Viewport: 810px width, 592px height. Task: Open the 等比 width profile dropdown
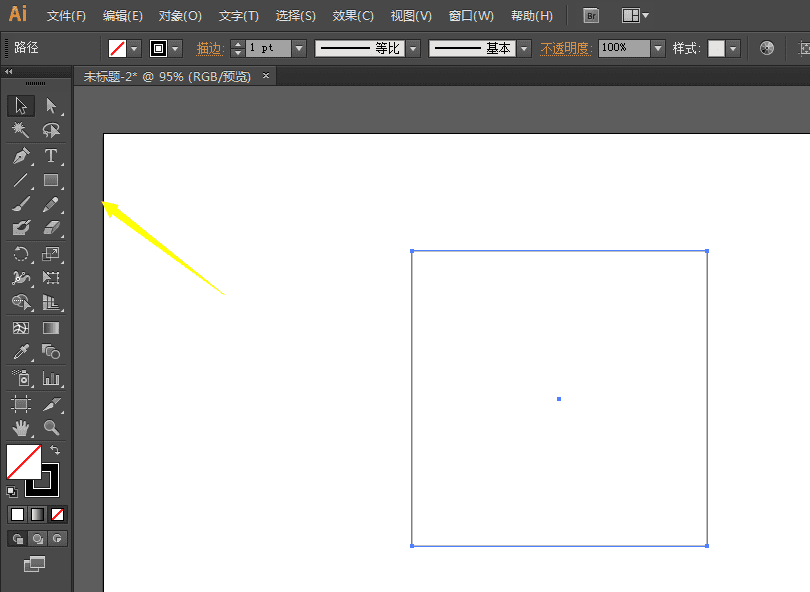click(x=413, y=49)
